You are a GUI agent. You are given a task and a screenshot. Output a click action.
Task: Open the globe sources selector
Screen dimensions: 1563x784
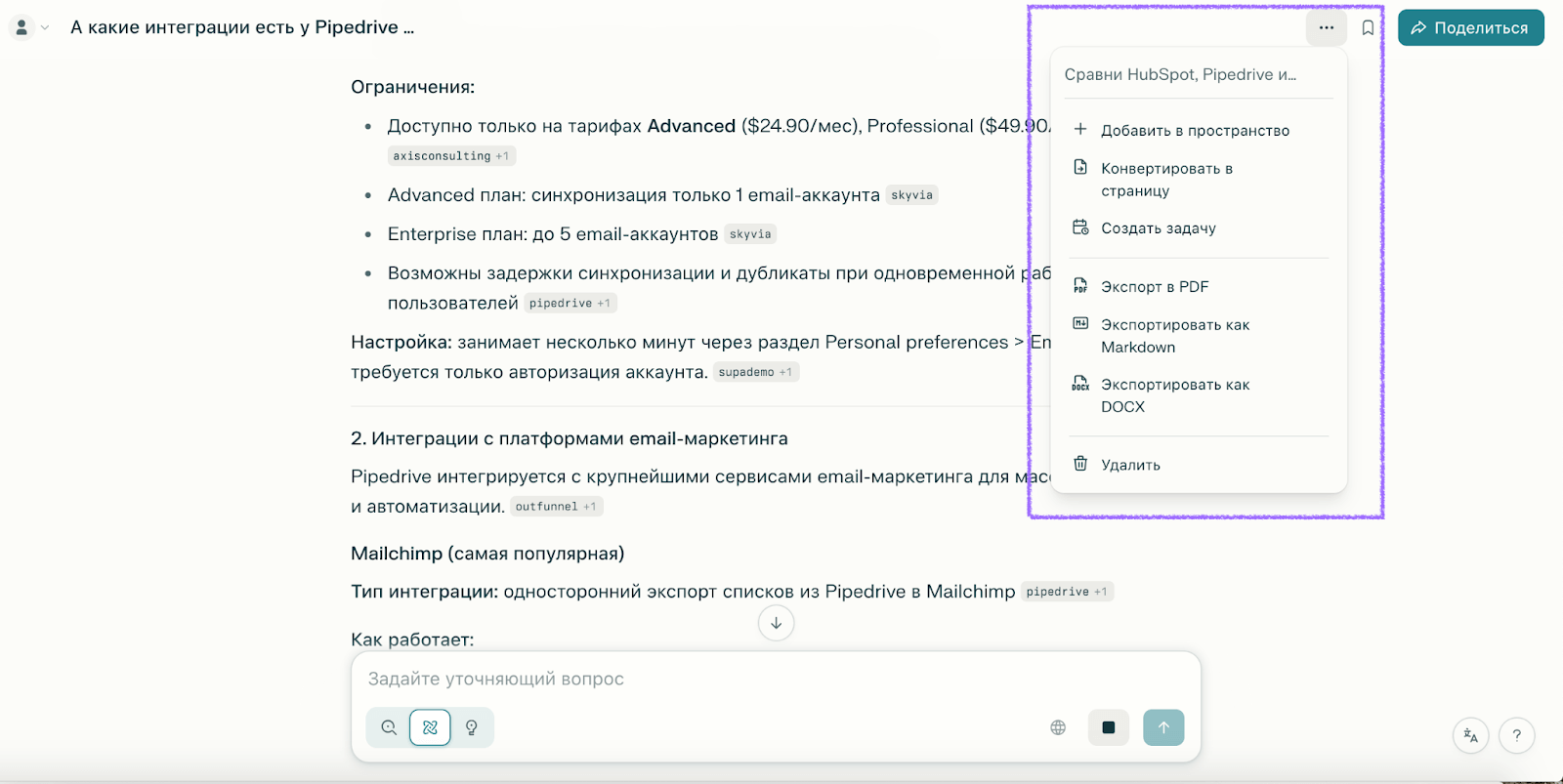(x=1058, y=727)
